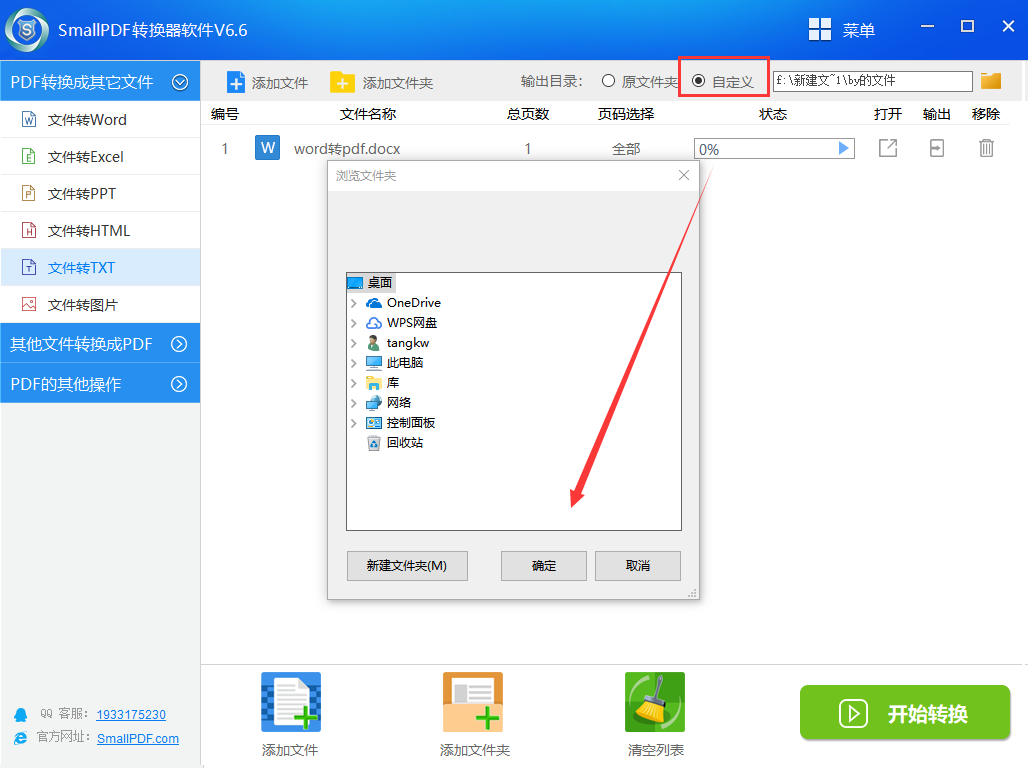Select 此电脑 in the folder tree
The image size is (1028, 768).
click(405, 363)
